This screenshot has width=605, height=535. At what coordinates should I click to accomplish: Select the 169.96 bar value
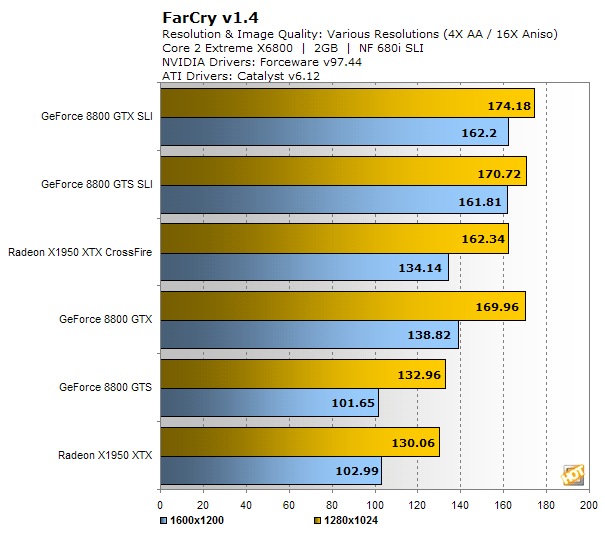click(497, 307)
